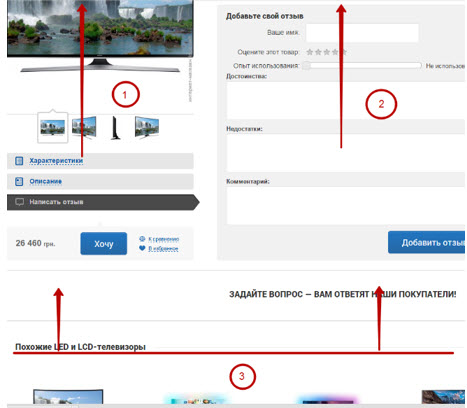Click the Описание document icon
Viewport: 467px width, 408px height.
click(x=19, y=182)
